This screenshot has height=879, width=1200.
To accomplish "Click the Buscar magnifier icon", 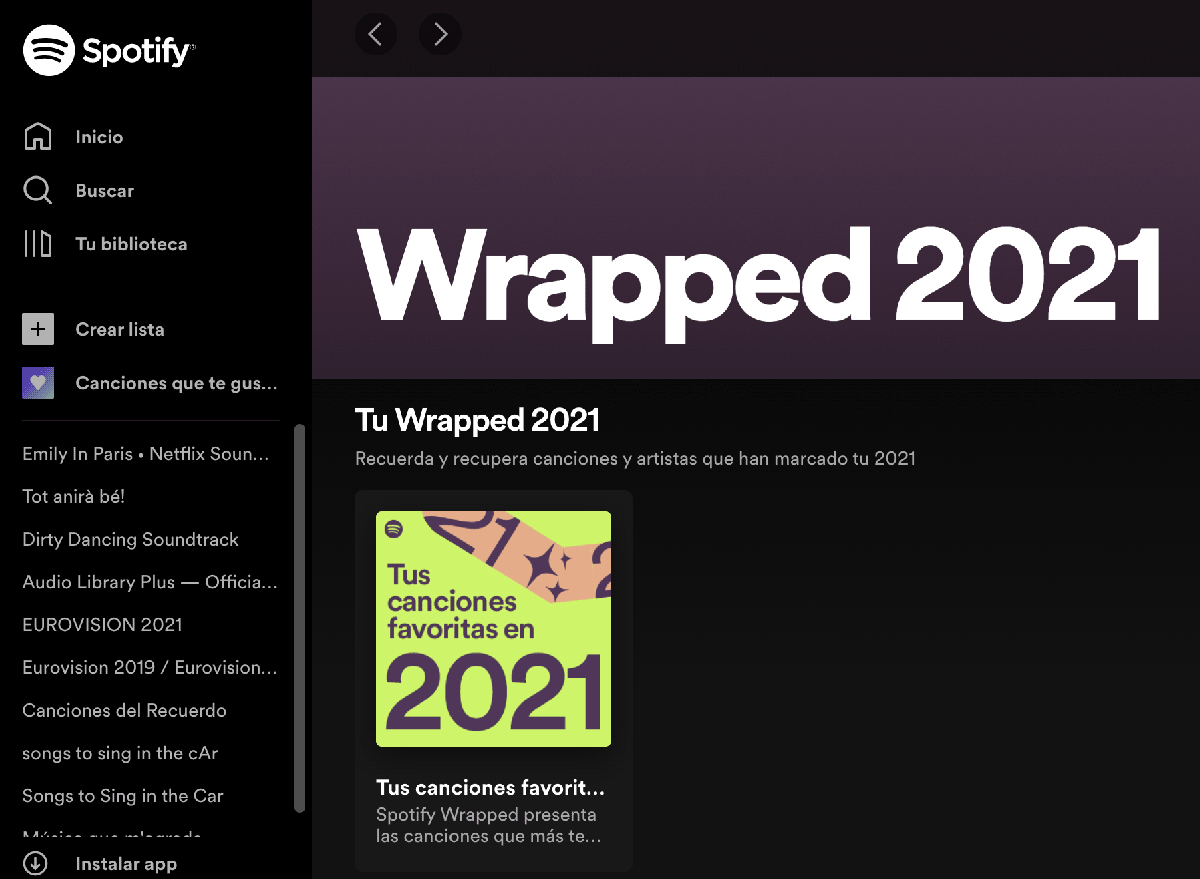I will point(38,191).
